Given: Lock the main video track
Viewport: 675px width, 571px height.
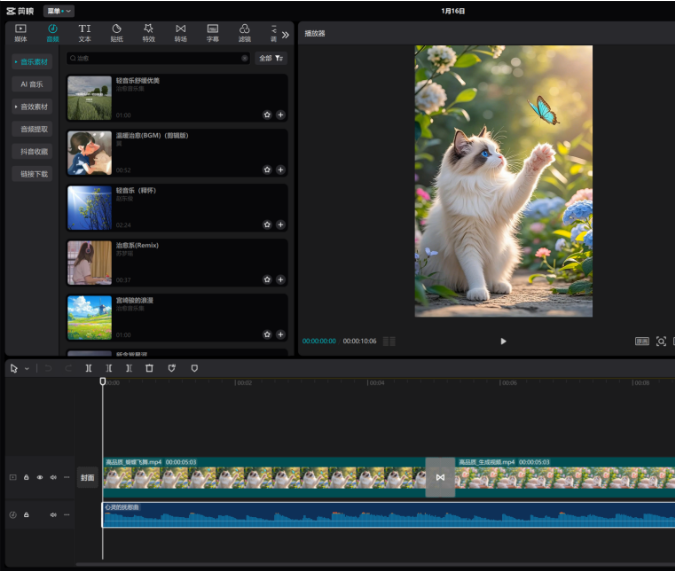Looking at the screenshot, I should (x=27, y=478).
